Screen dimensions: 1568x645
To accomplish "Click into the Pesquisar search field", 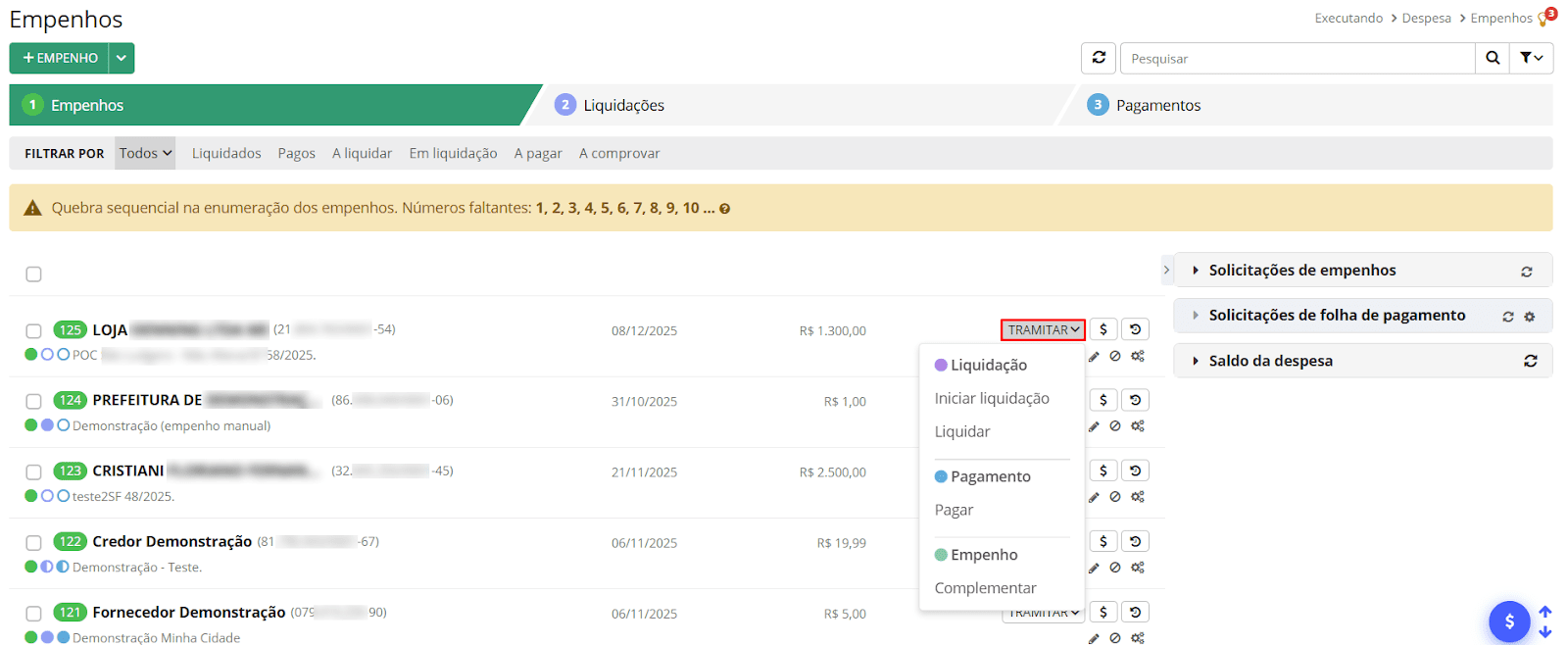I will (x=1297, y=58).
